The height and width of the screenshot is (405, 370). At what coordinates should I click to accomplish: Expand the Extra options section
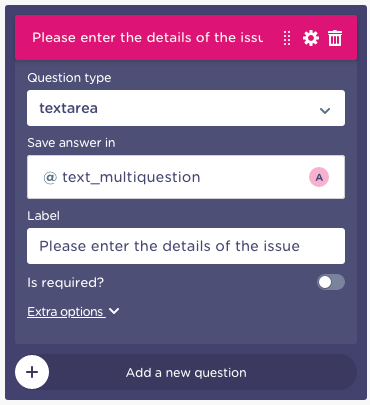point(66,312)
